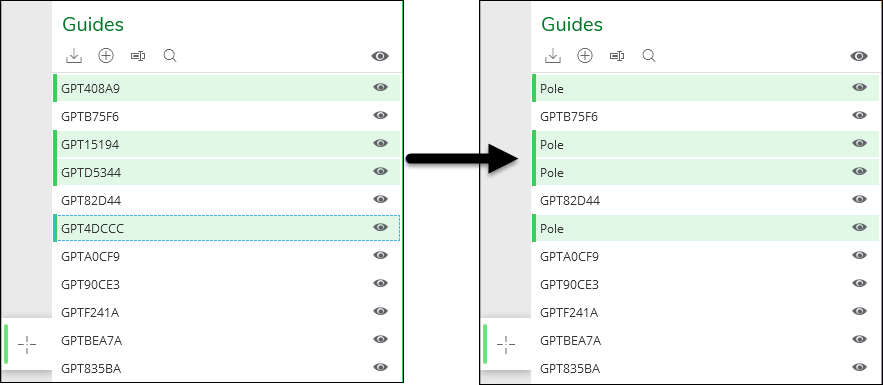Click the import guides icon in left panel
This screenshot has width=883, height=385.
pos(74,56)
